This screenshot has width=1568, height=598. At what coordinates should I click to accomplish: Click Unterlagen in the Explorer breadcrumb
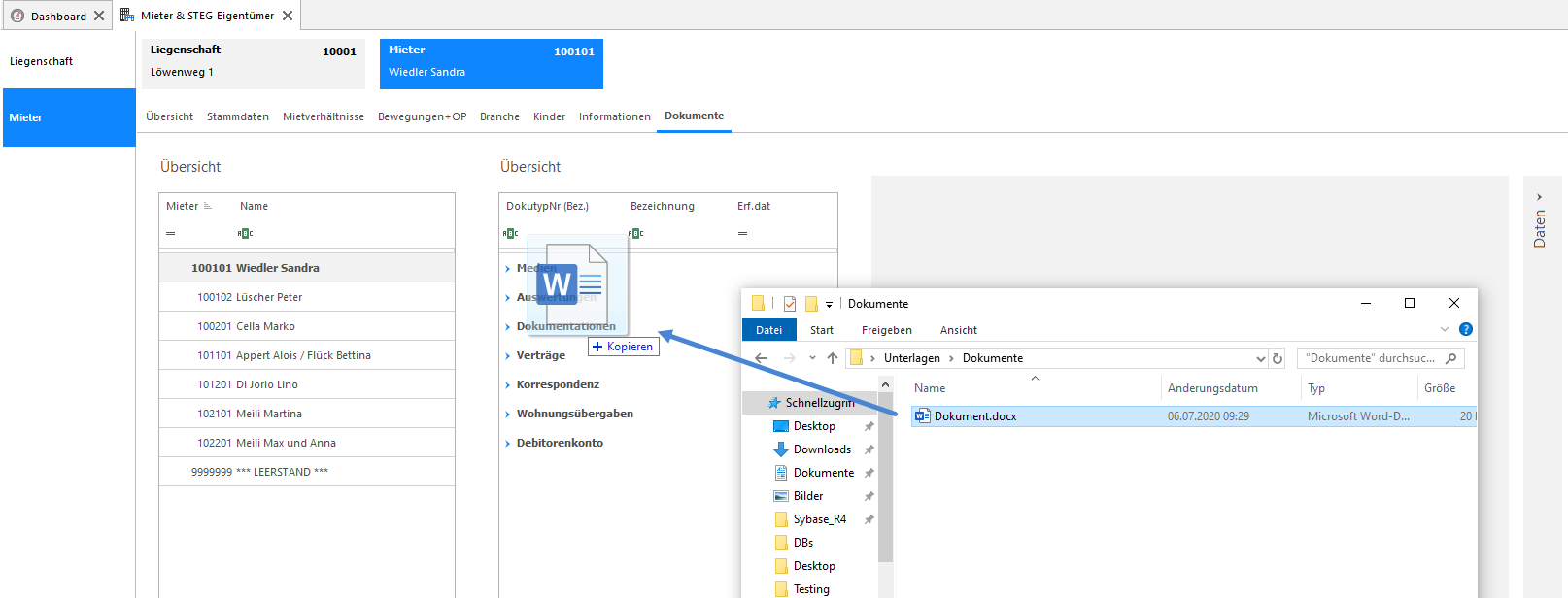tap(912, 358)
